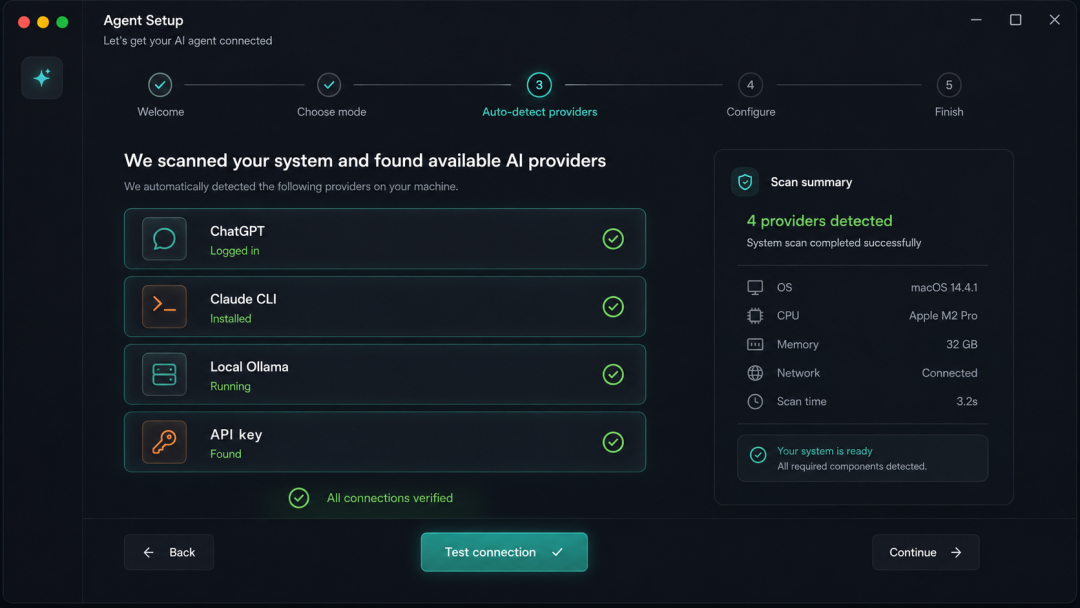Click the Memory module icon

(x=755, y=344)
